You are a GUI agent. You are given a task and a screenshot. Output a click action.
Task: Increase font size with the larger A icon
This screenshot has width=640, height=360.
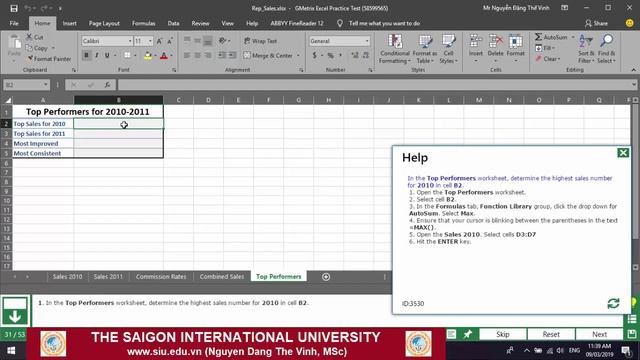click(160, 41)
